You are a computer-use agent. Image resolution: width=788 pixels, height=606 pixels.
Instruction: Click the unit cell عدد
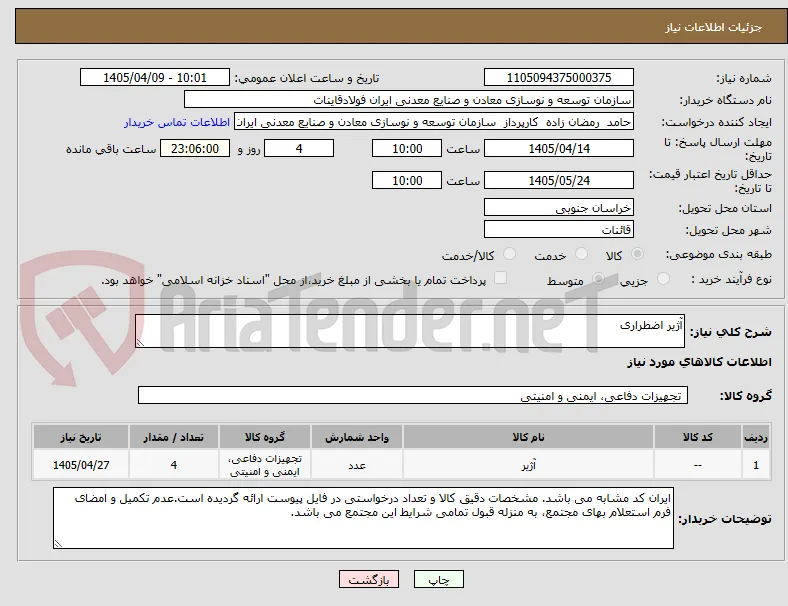357,465
